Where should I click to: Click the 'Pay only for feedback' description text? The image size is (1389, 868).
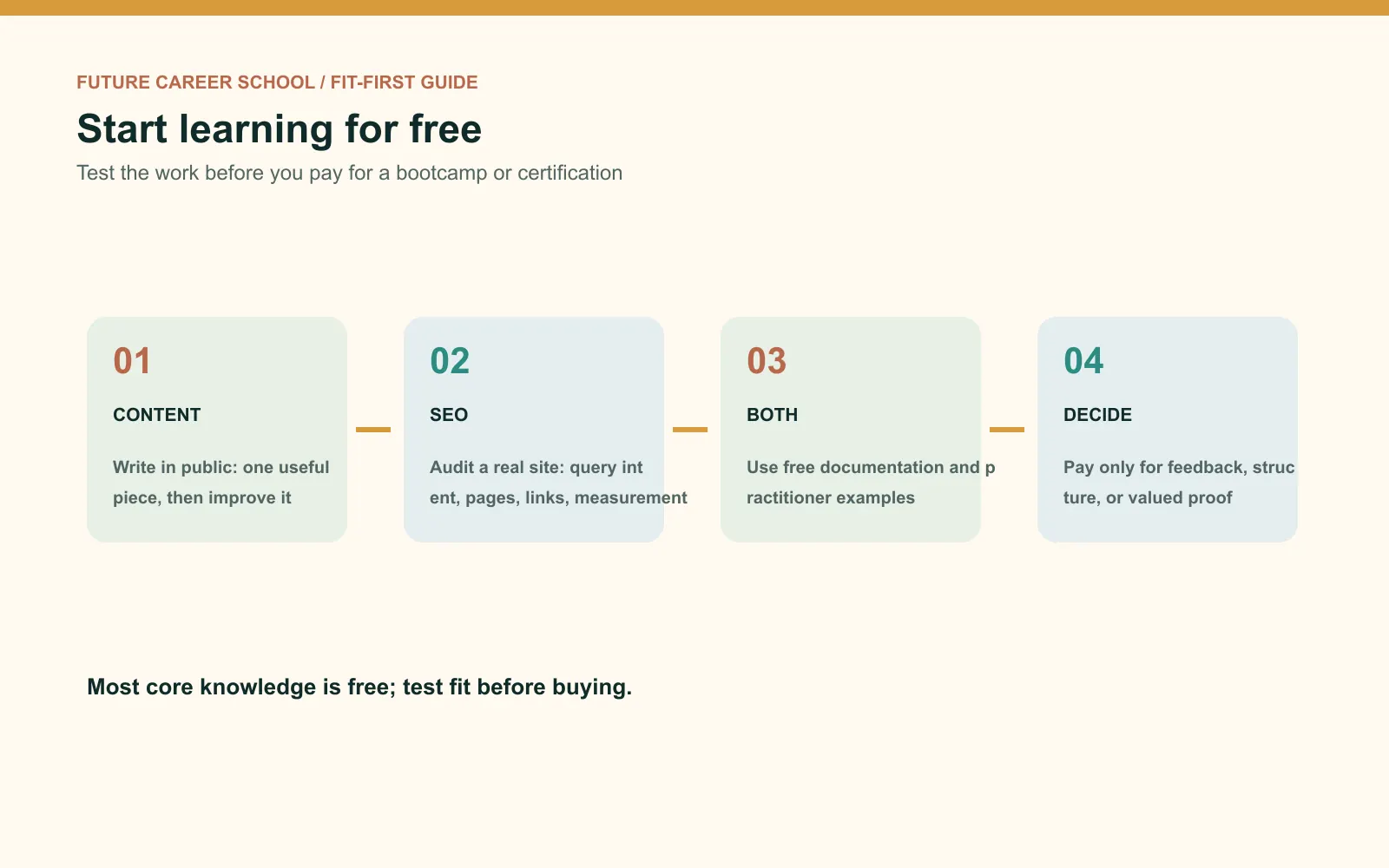1179,483
